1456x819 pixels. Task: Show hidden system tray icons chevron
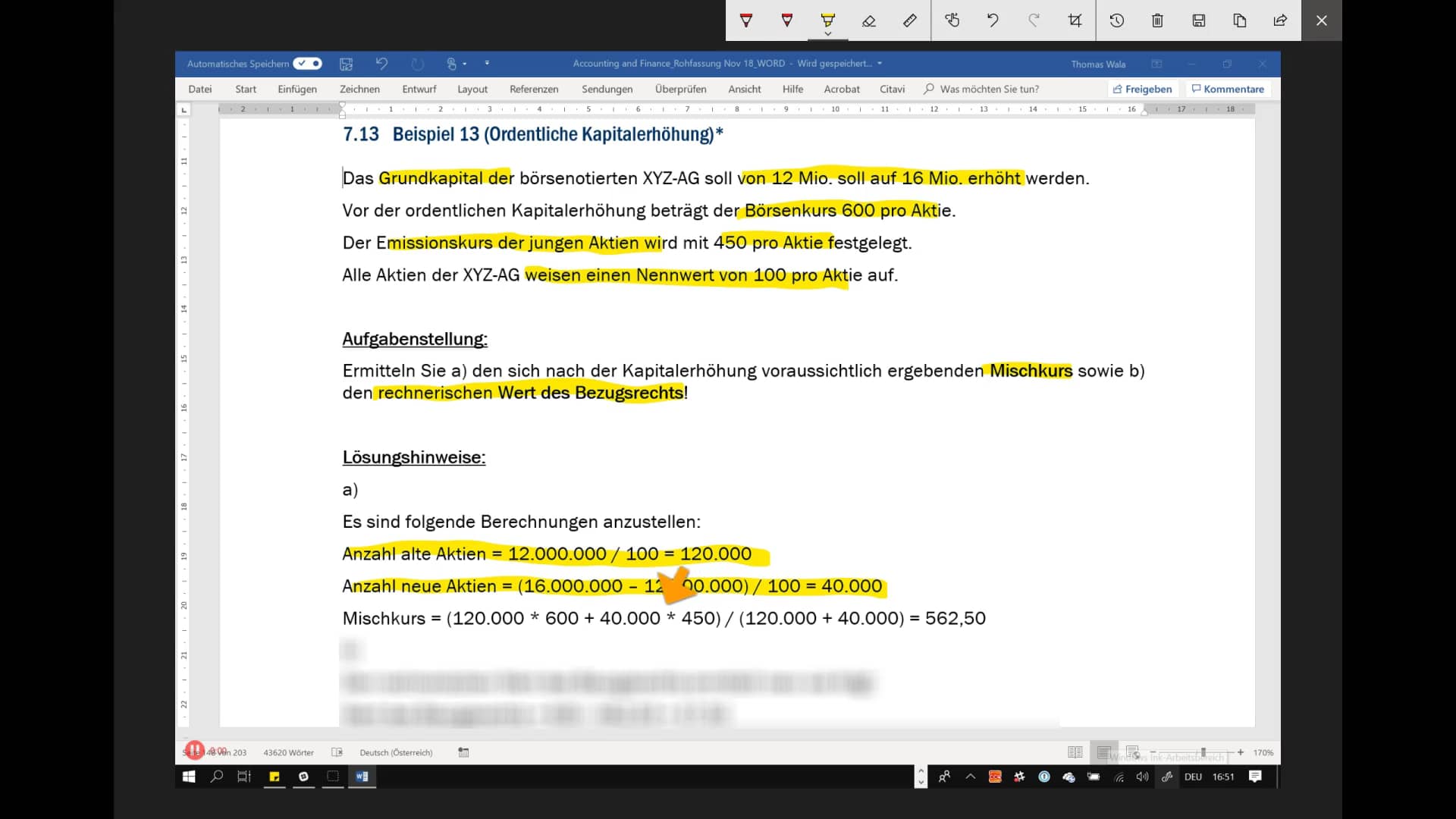coord(970,777)
